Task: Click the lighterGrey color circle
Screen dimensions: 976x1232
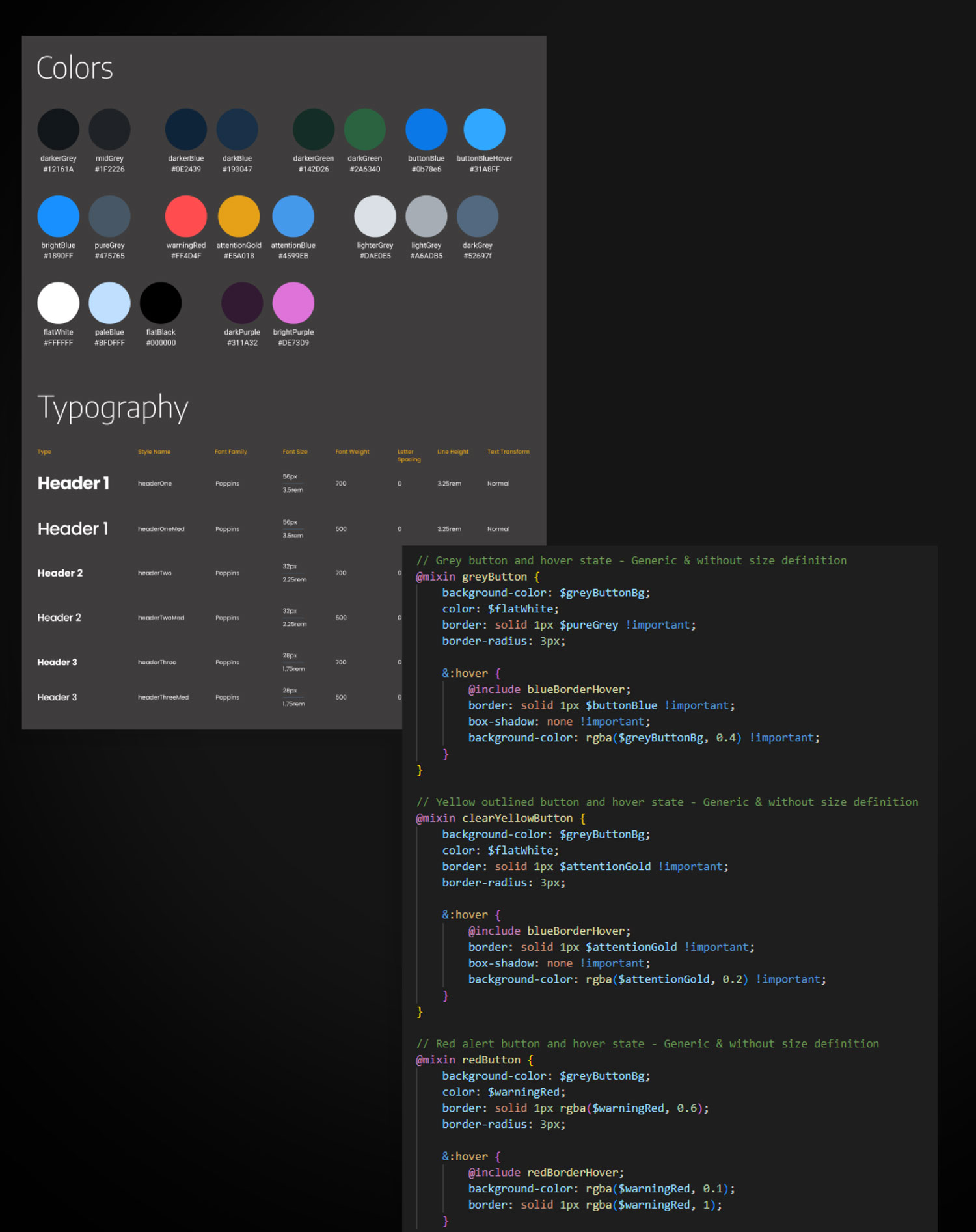Action: [x=375, y=216]
